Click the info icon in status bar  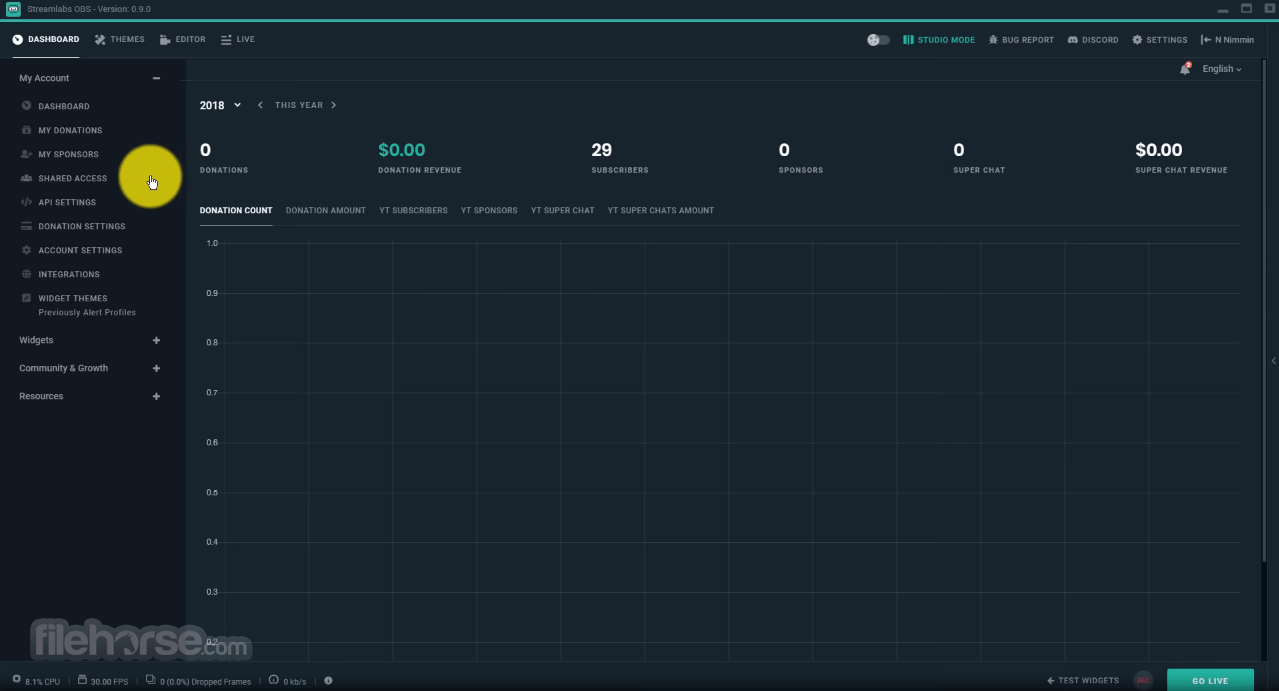pyautogui.click(x=328, y=681)
